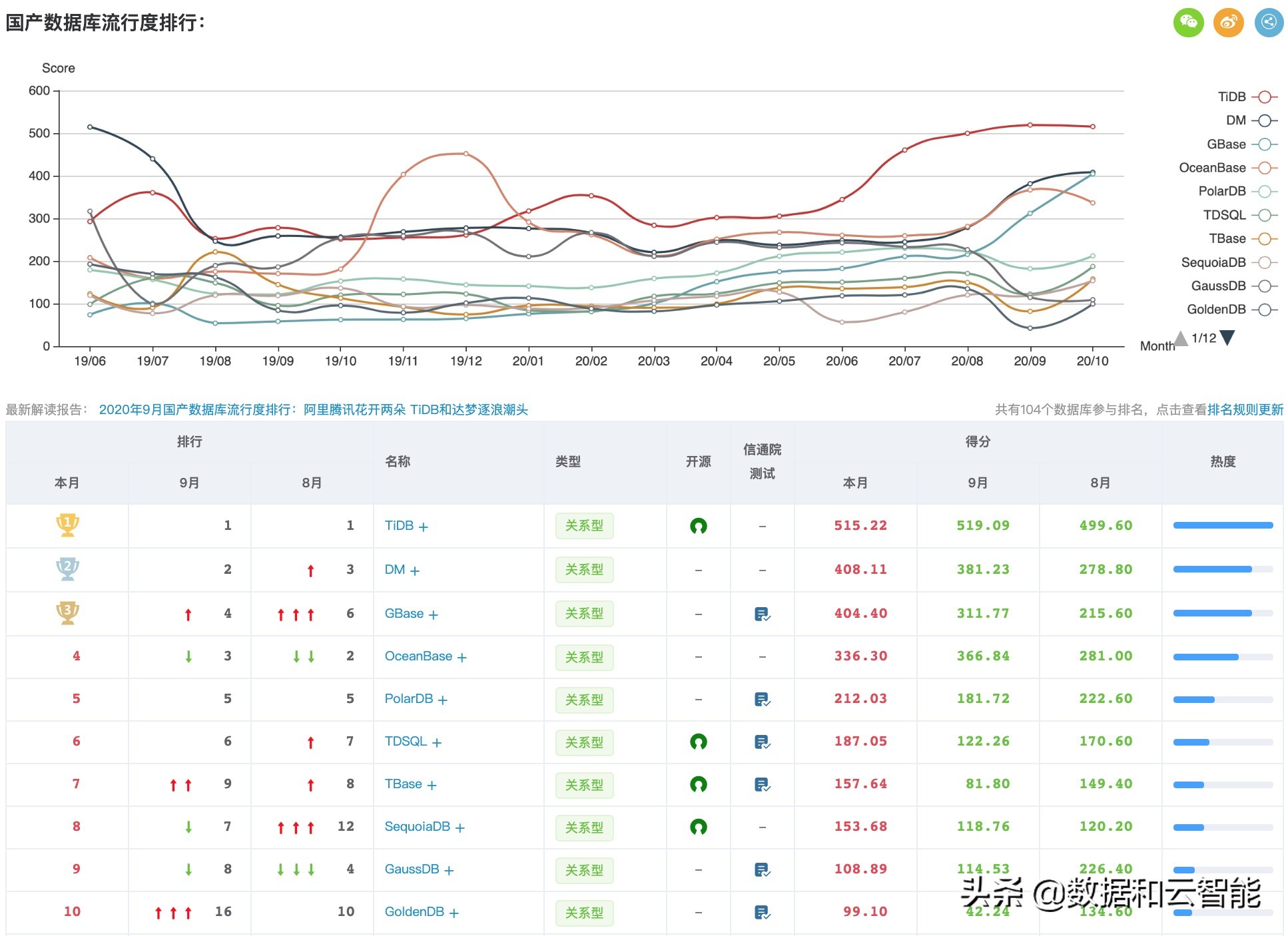The image size is (1288, 936).
Task: Toggle DM series in chart legend
Action: 1251,120
